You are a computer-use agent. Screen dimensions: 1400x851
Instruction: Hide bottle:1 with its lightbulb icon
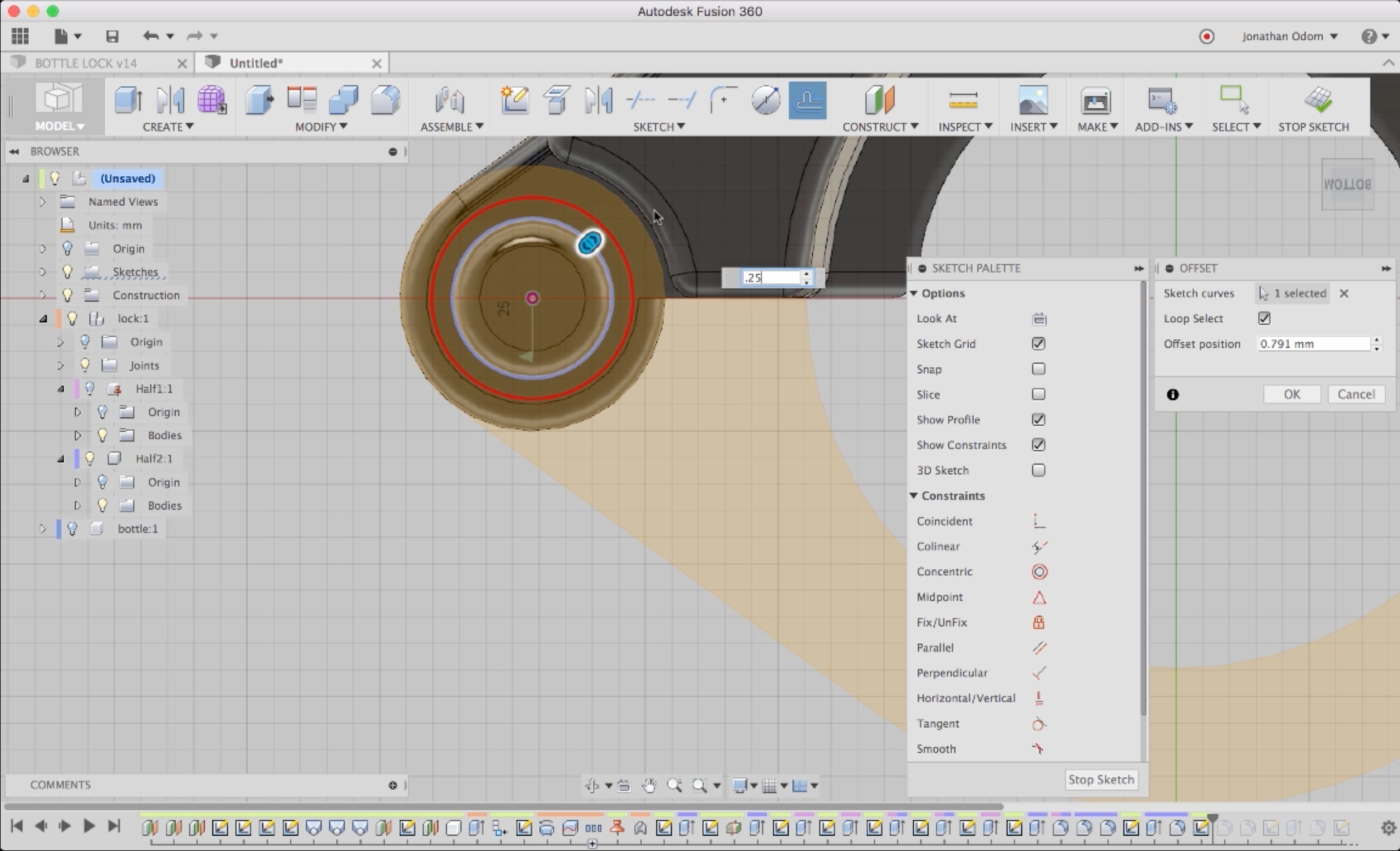[72, 529]
